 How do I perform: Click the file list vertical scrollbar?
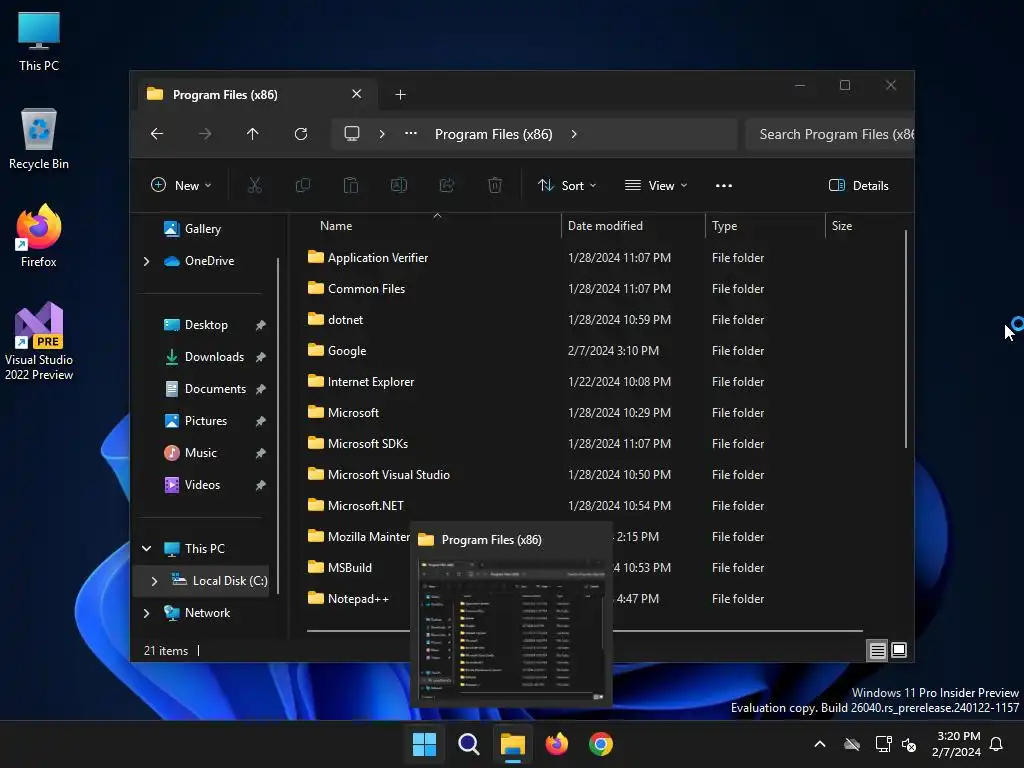[x=906, y=340]
